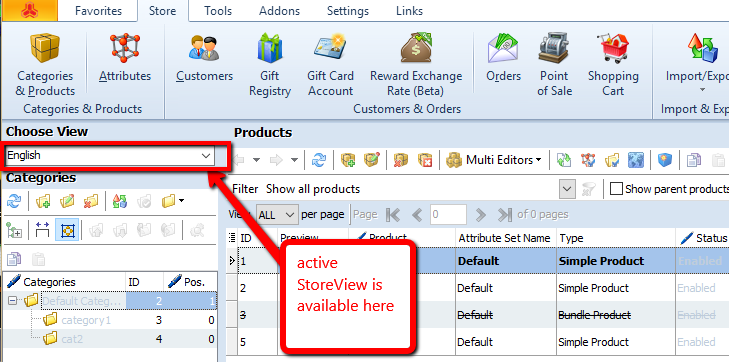The height and width of the screenshot is (362, 729).
Task: Open Gift Registry
Action: point(269,64)
